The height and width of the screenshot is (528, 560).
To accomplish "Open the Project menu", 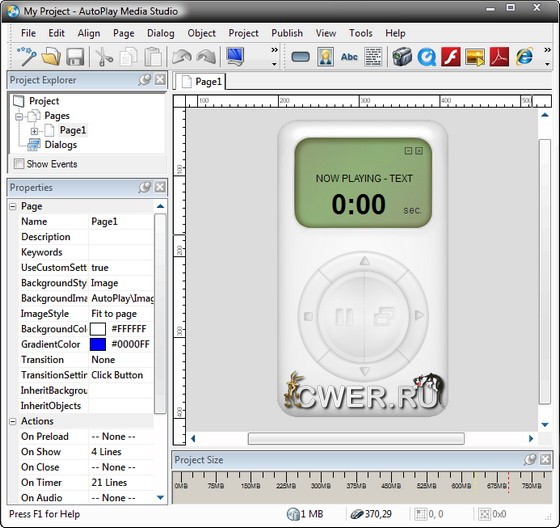I will coord(243,33).
